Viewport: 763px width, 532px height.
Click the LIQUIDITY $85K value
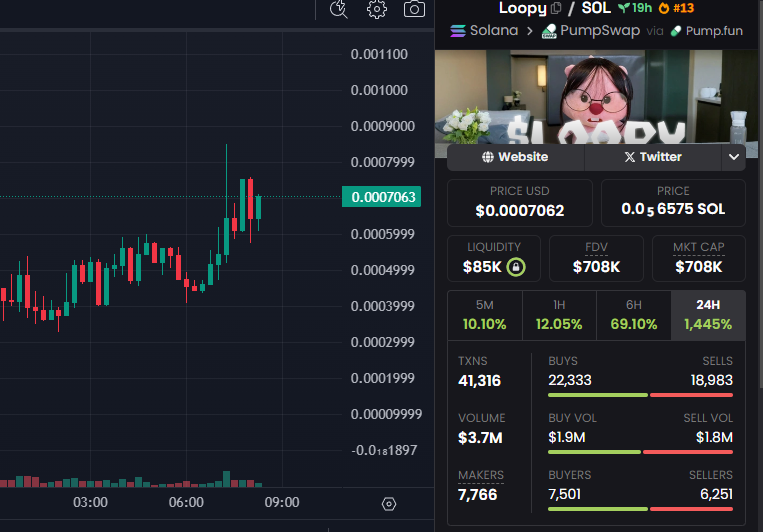pos(482,267)
